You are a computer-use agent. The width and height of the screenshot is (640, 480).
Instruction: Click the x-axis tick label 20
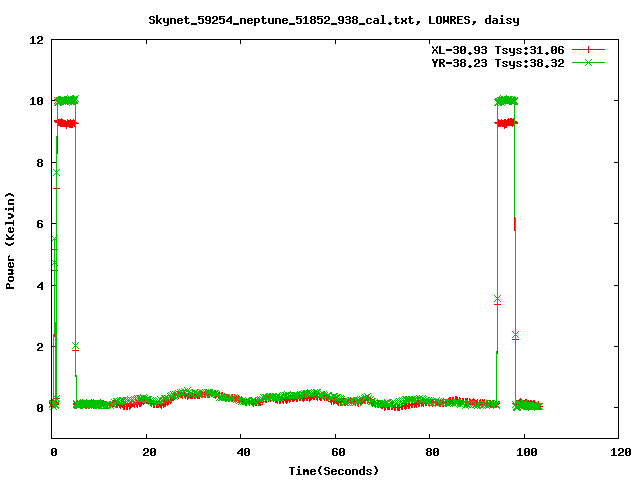[149, 452]
